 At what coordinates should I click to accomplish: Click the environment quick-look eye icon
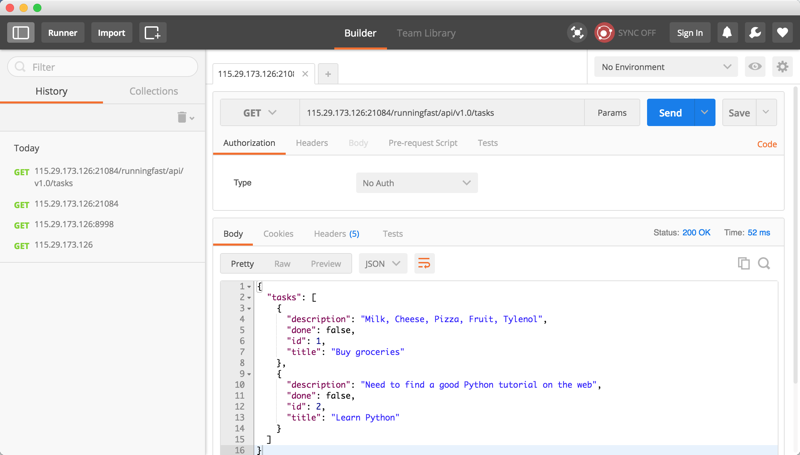[x=755, y=67]
